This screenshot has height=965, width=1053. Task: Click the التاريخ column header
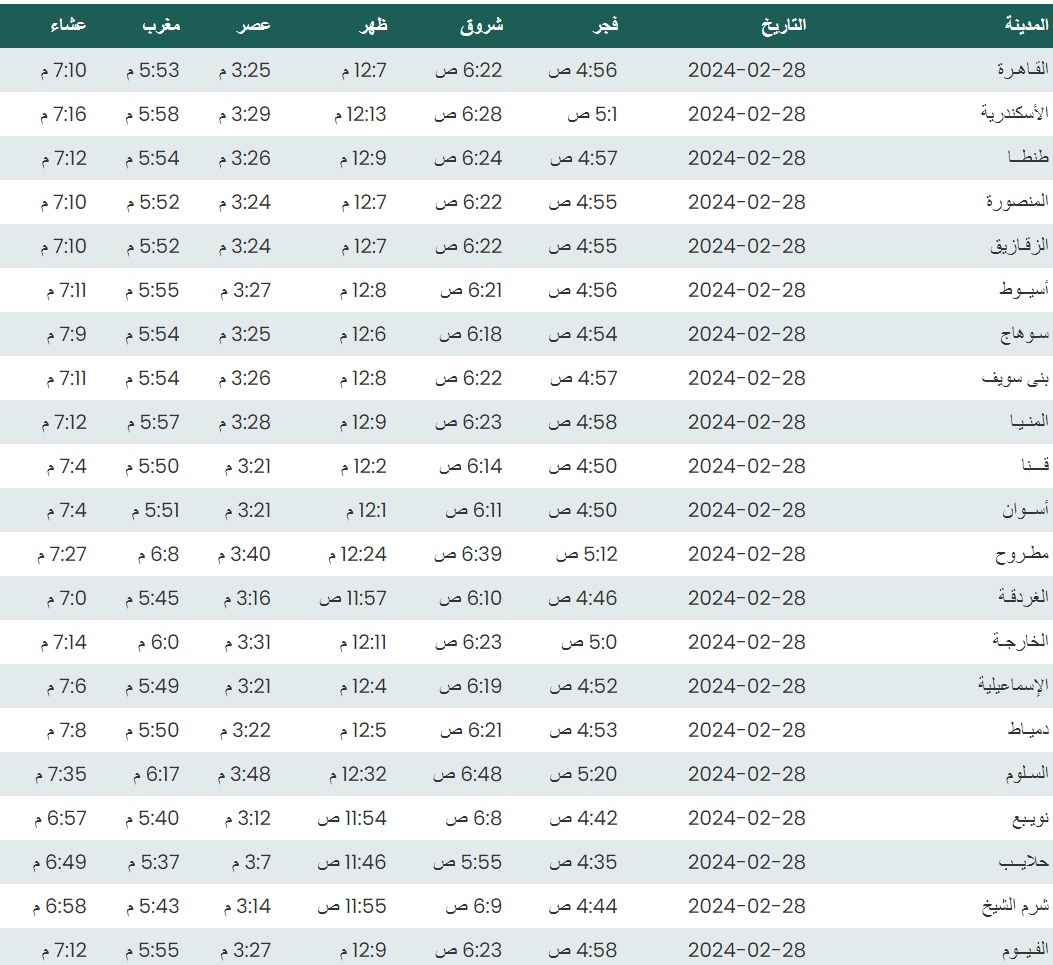[x=783, y=26]
